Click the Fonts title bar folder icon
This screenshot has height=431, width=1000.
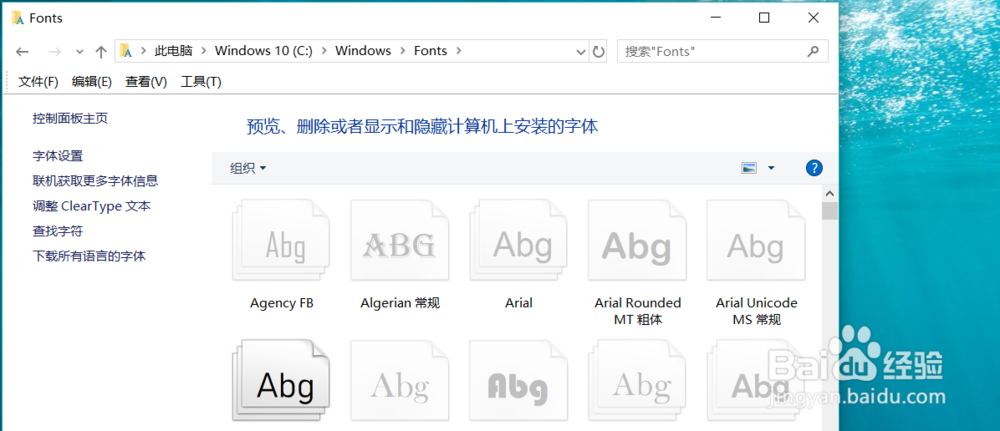tap(18, 18)
